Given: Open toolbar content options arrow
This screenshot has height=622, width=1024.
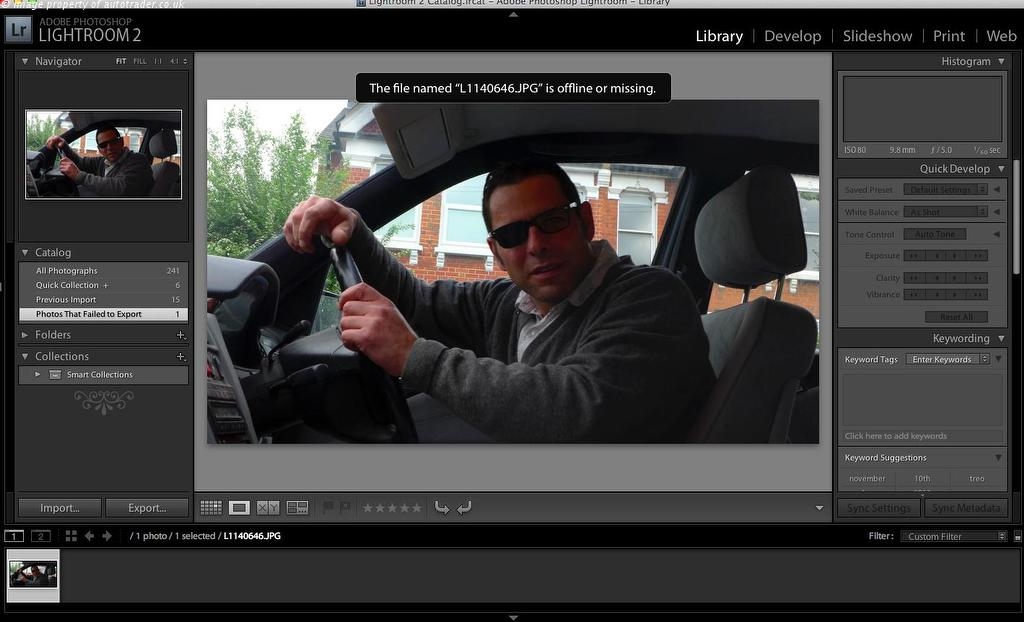Looking at the screenshot, I should coord(820,508).
